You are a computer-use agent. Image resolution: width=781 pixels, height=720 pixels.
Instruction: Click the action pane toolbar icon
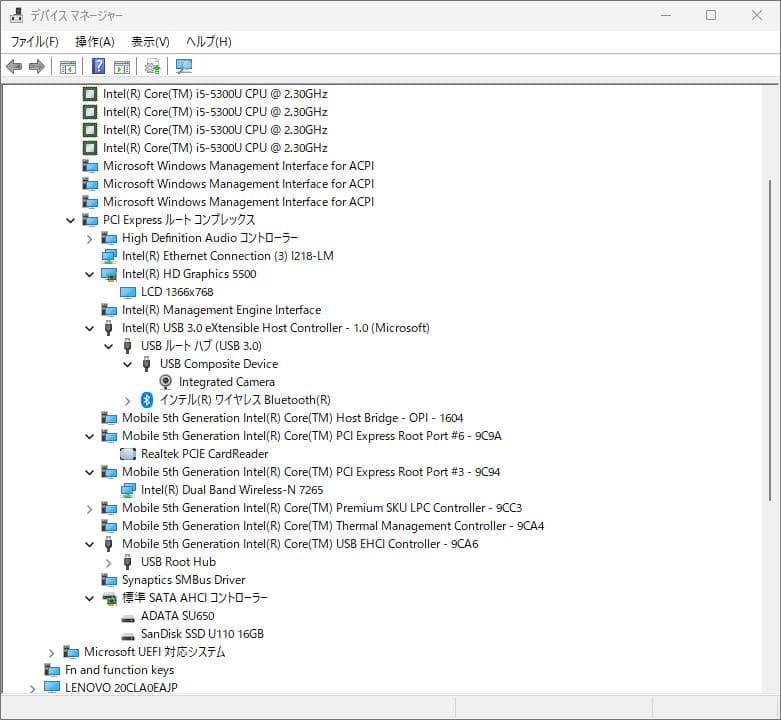122,66
